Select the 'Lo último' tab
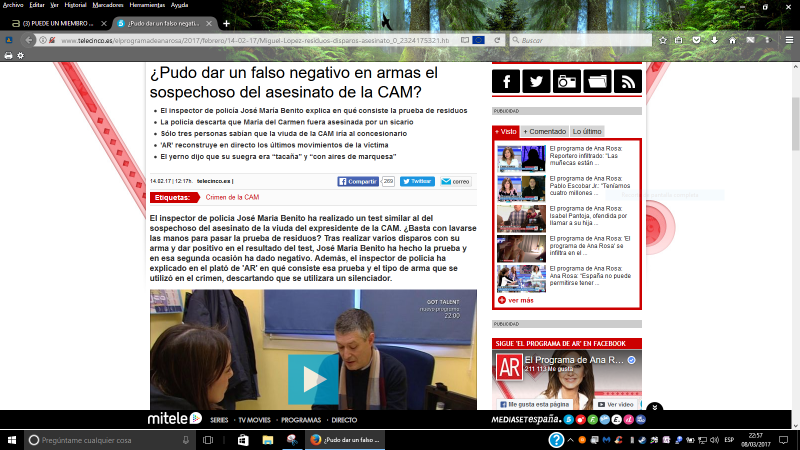Screen dimensions: 800x450 point(587,131)
